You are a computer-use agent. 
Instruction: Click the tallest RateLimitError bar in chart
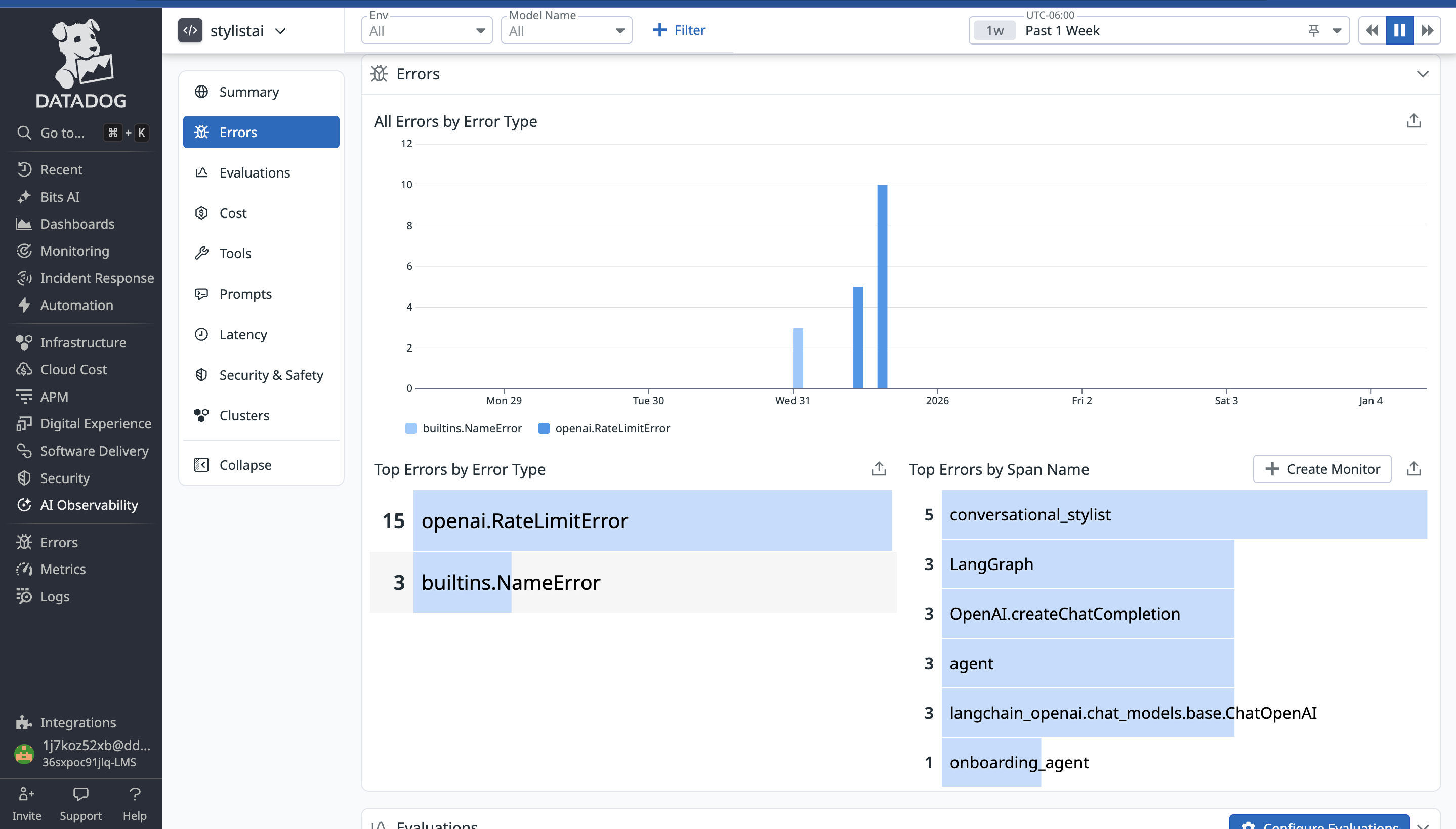coord(882,286)
